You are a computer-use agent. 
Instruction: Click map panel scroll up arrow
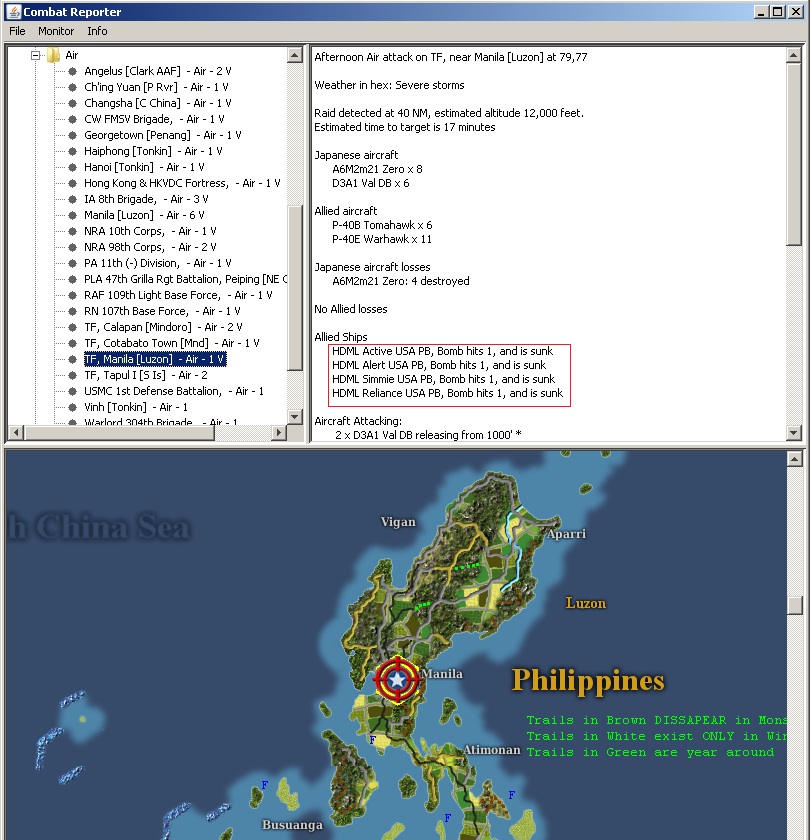(x=794, y=459)
